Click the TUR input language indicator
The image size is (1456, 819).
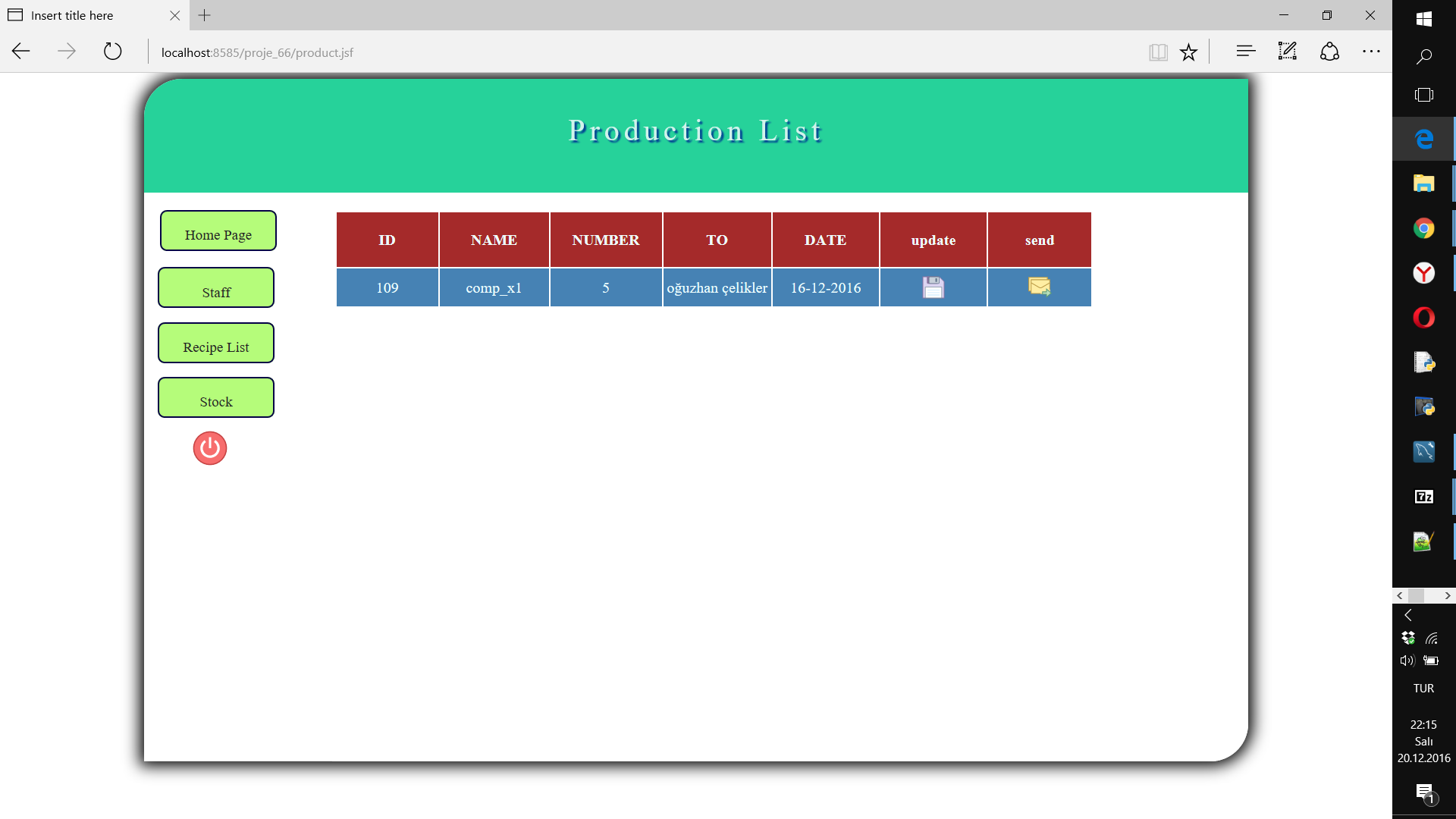[x=1423, y=689]
